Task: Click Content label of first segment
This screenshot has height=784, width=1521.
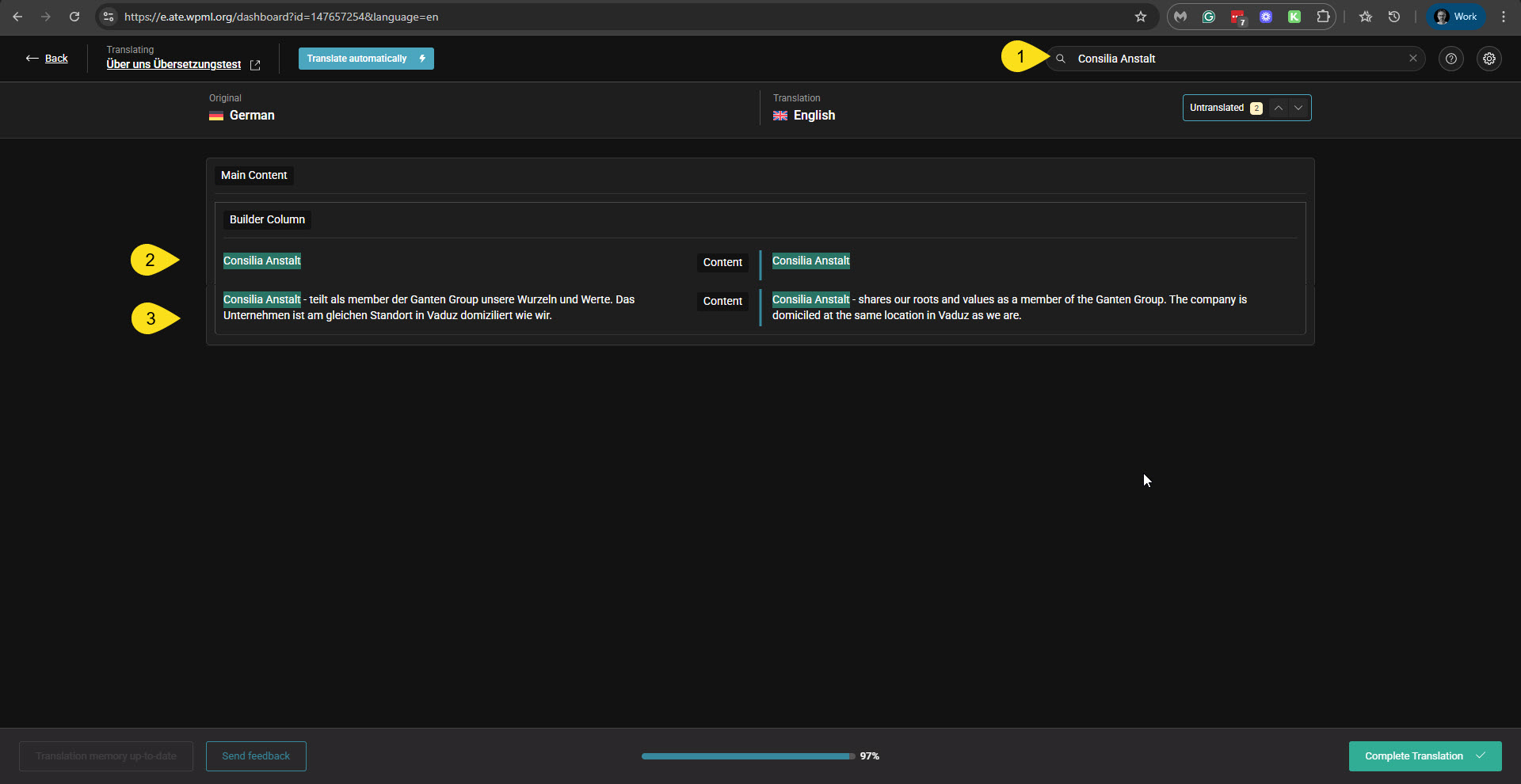Action: [x=722, y=262]
